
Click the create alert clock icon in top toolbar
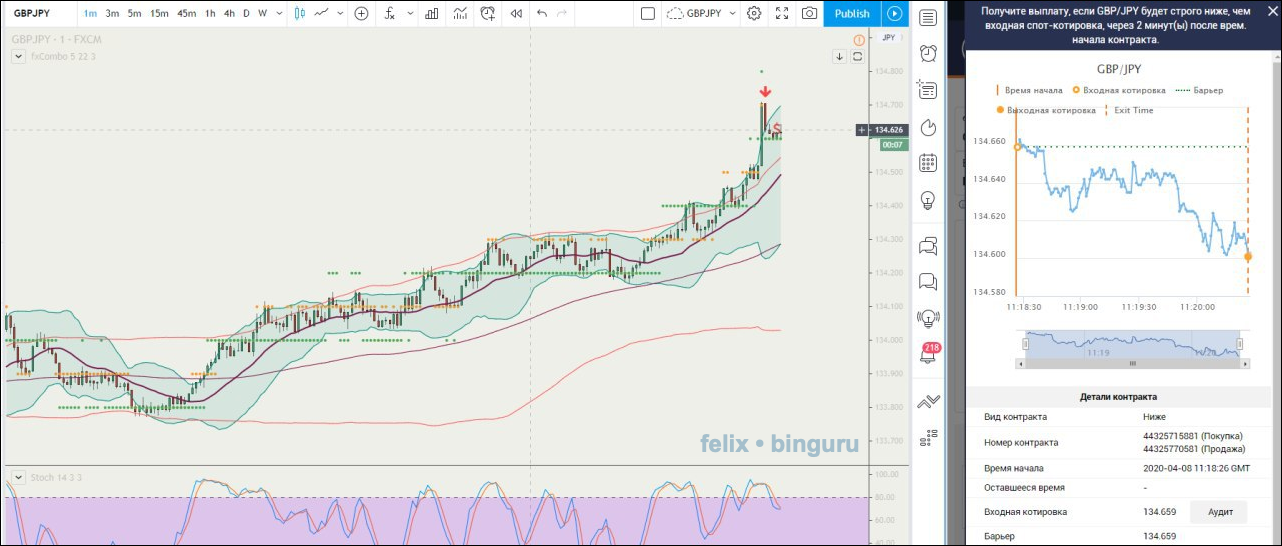[488, 14]
